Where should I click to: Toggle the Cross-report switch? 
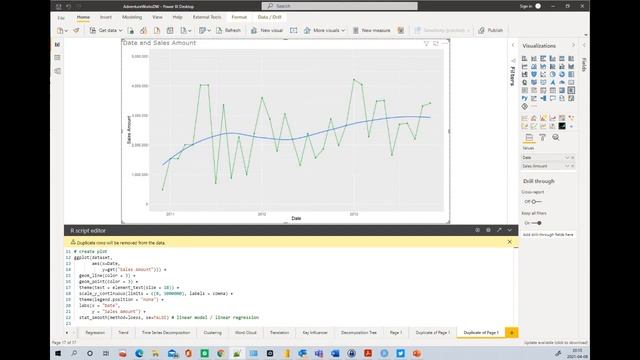coord(536,202)
